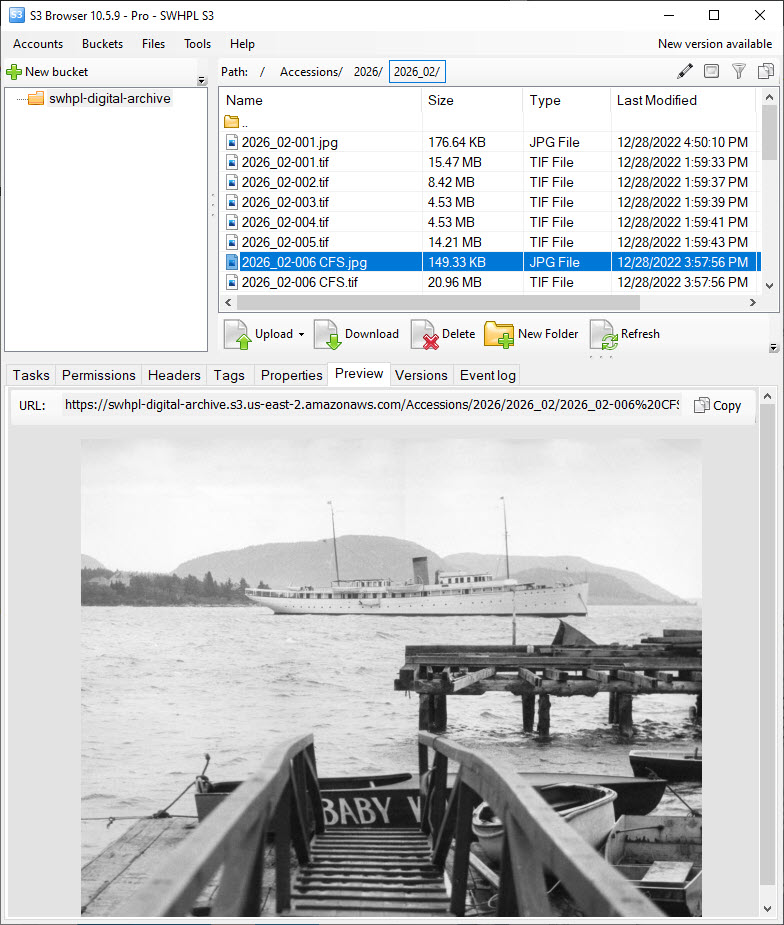
Task: Click file icon of 2026_02-001.jpg
Action: tap(232, 142)
